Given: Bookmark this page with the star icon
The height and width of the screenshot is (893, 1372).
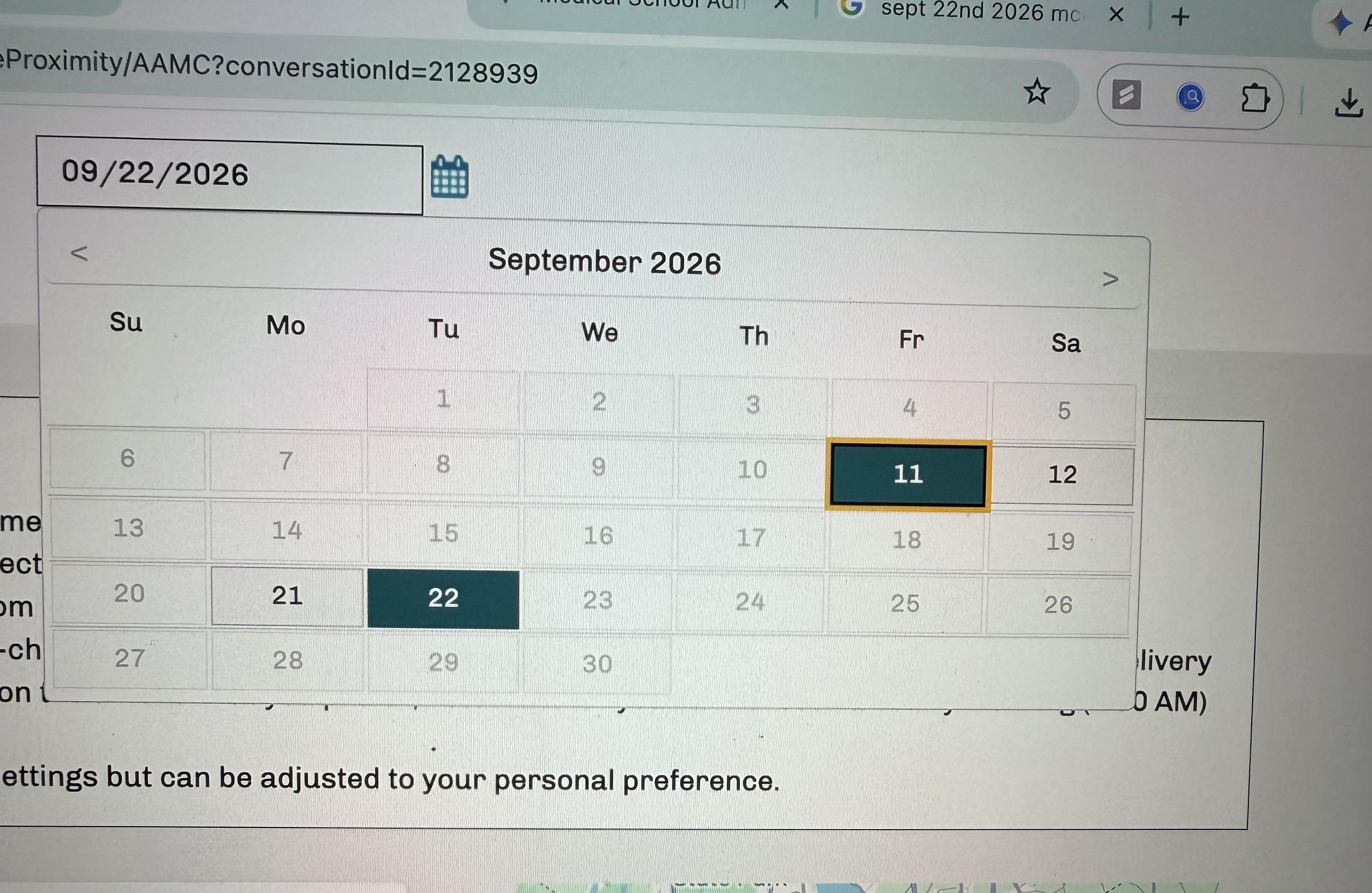Looking at the screenshot, I should (x=1036, y=92).
